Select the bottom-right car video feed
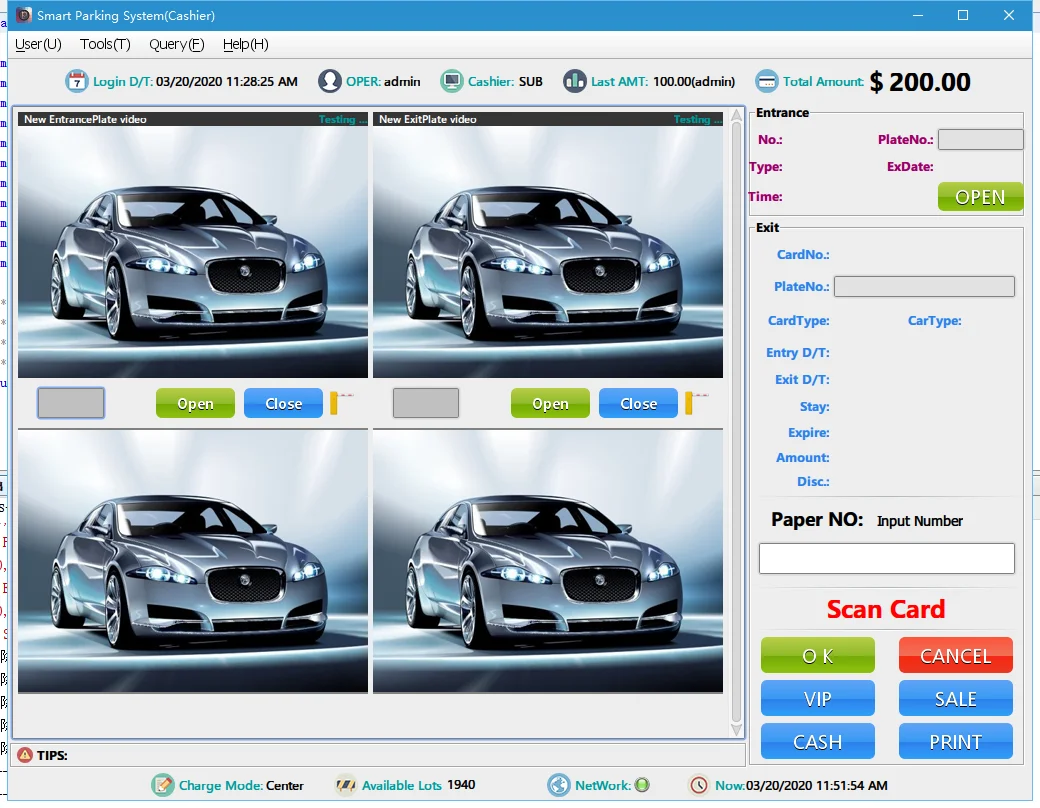 [548, 561]
